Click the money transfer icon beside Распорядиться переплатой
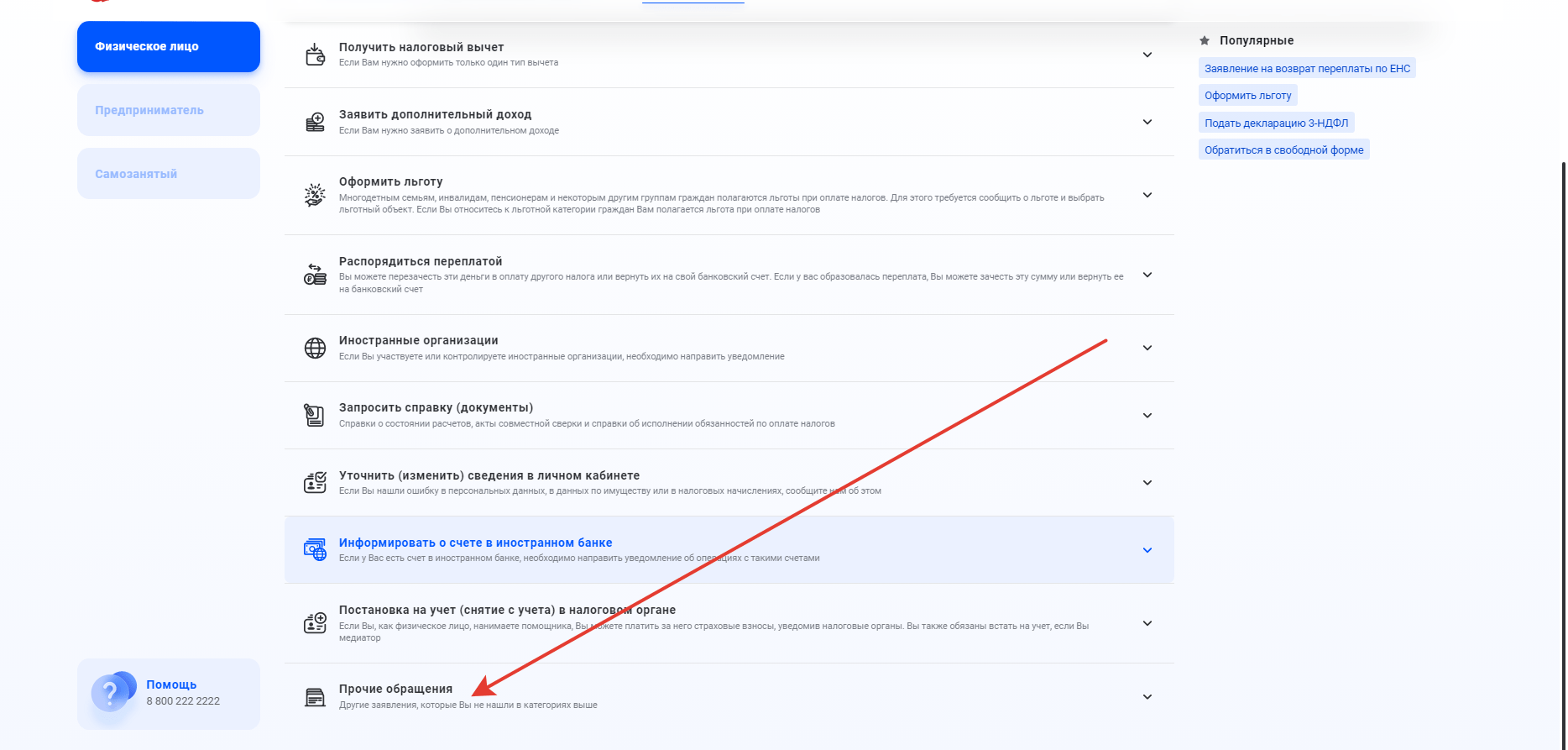This screenshot has height=750, width=1568. [315, 275]
